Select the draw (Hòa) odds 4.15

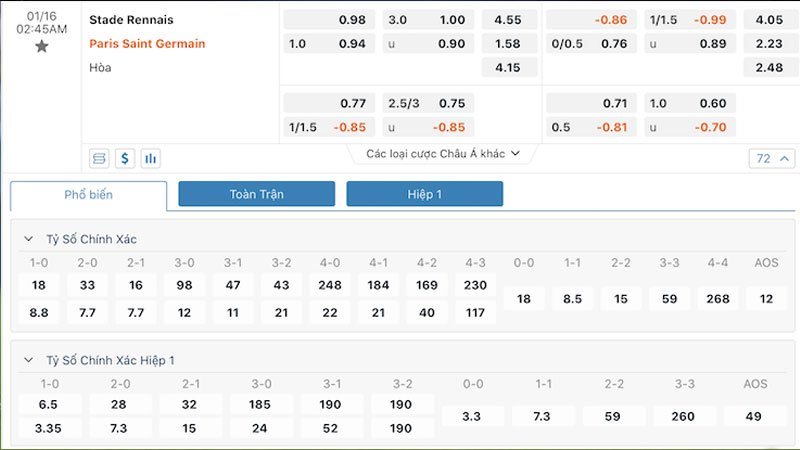pos(509,67)
